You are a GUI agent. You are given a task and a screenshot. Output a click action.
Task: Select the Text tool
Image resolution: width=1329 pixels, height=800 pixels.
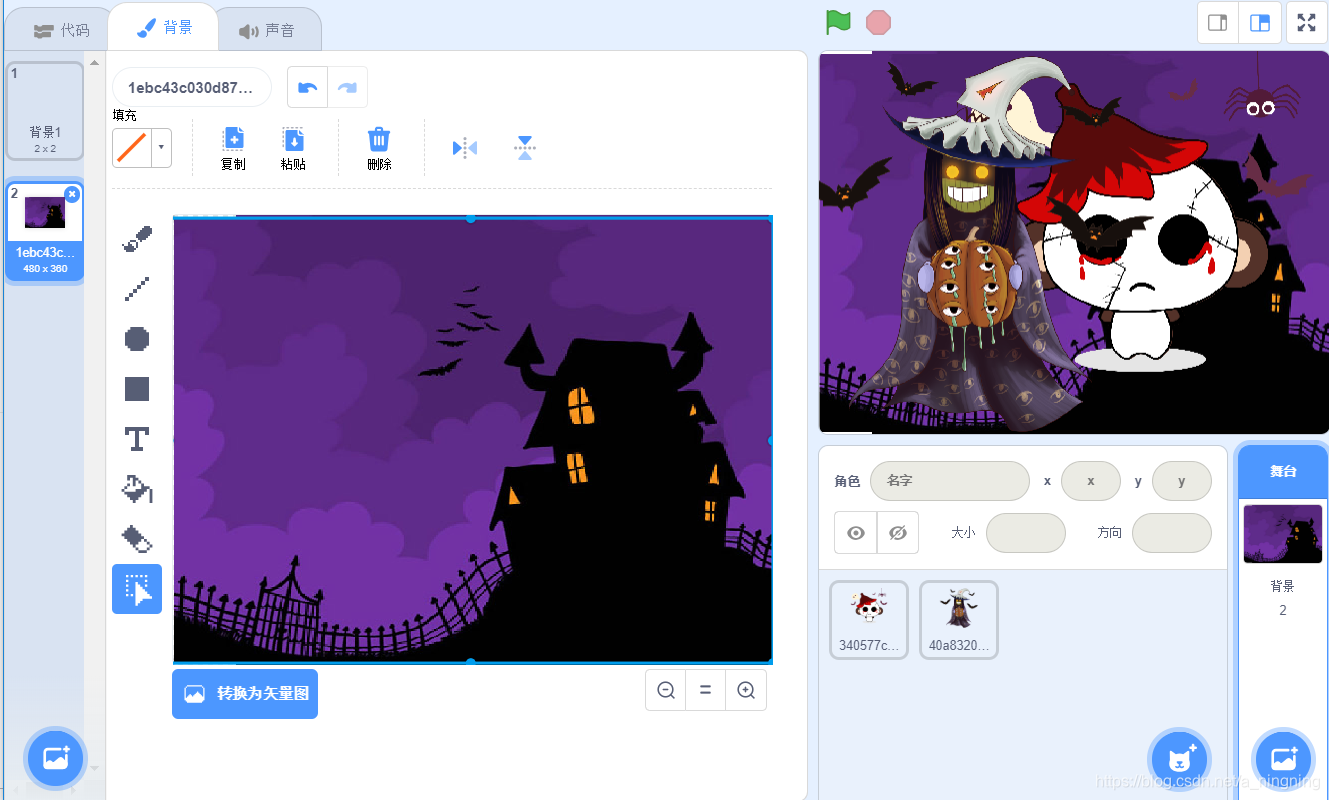pos(137,439)
